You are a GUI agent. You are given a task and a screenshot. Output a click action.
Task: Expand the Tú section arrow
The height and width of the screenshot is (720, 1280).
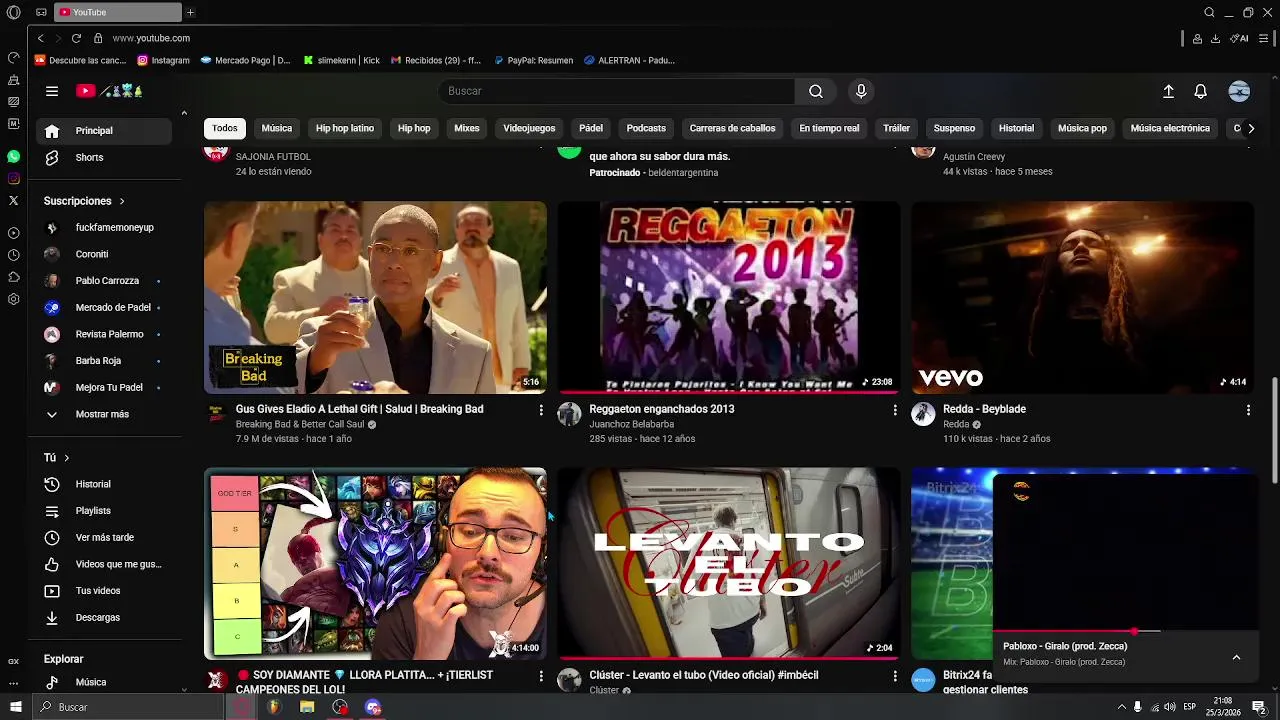coord(66,458)
